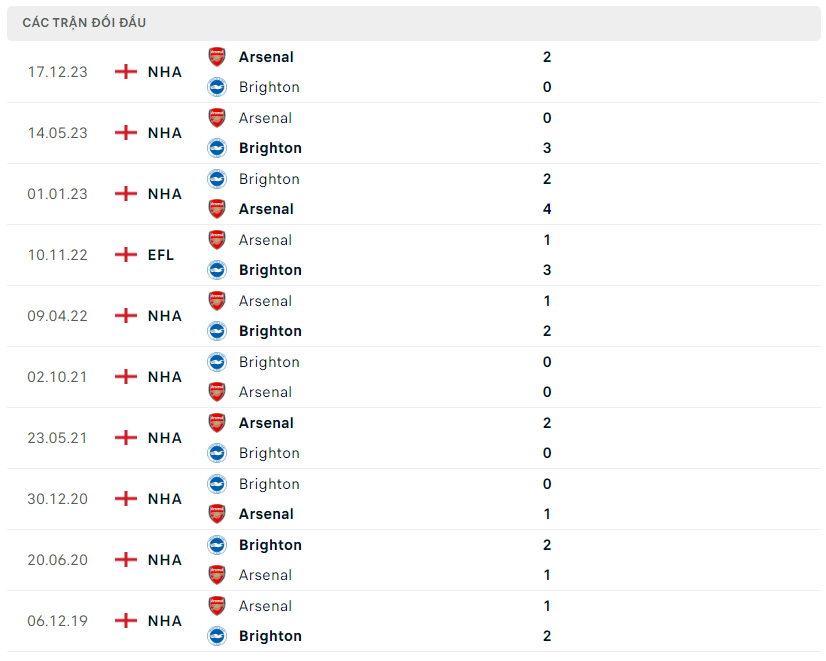This screenshot has height=661, width=826.
Task: Click Brighton team name in 30.12.20 match
Action: tap(269, 484)
